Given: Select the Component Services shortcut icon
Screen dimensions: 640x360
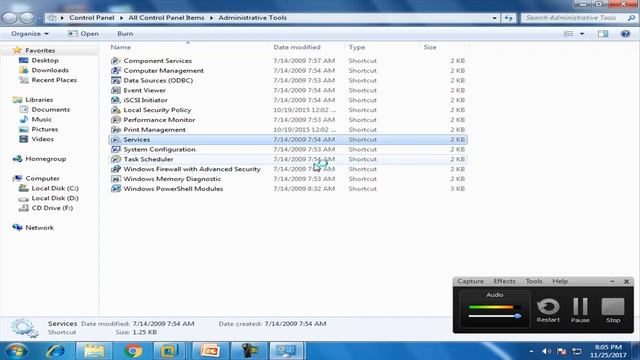Looking at the screenshot, I should pos(116,61).
